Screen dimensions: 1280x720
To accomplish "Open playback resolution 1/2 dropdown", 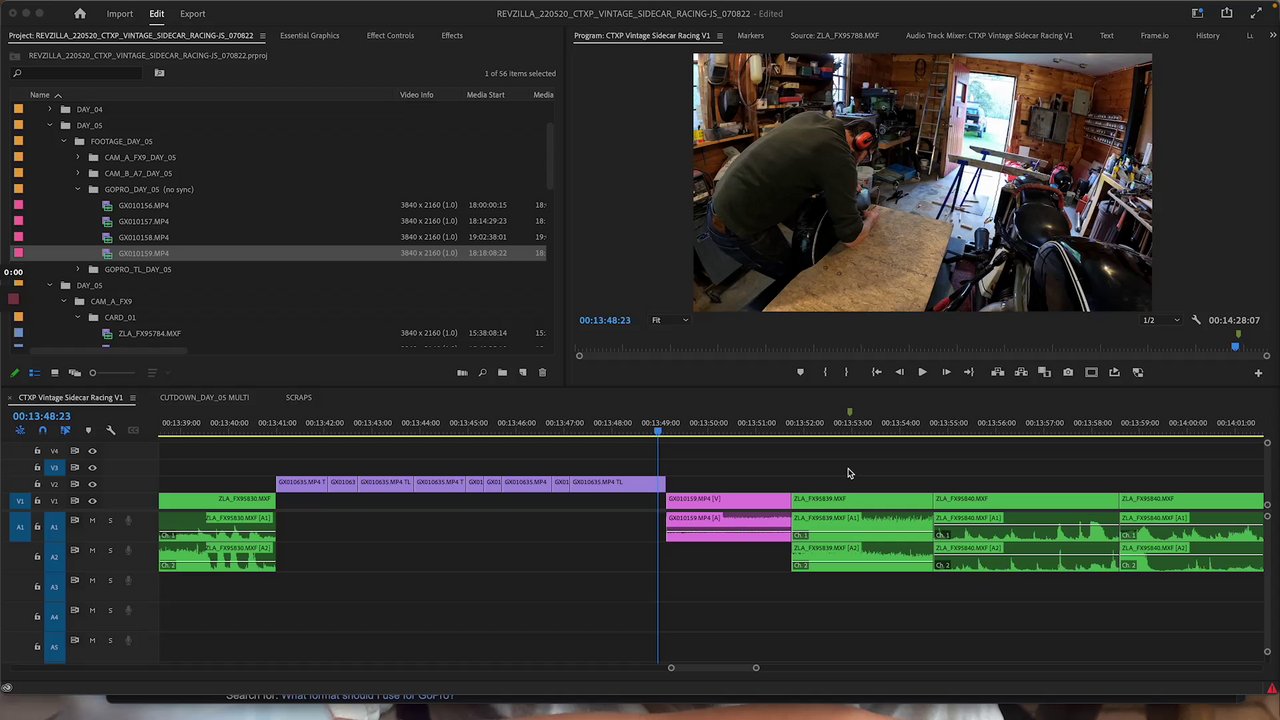I will click(1160, 320).
